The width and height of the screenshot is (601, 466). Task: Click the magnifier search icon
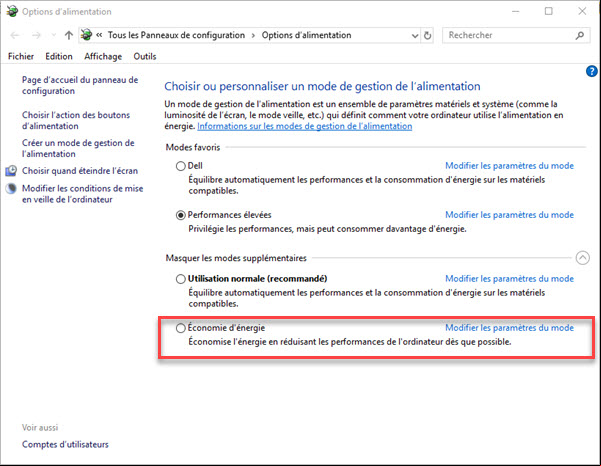580,35
